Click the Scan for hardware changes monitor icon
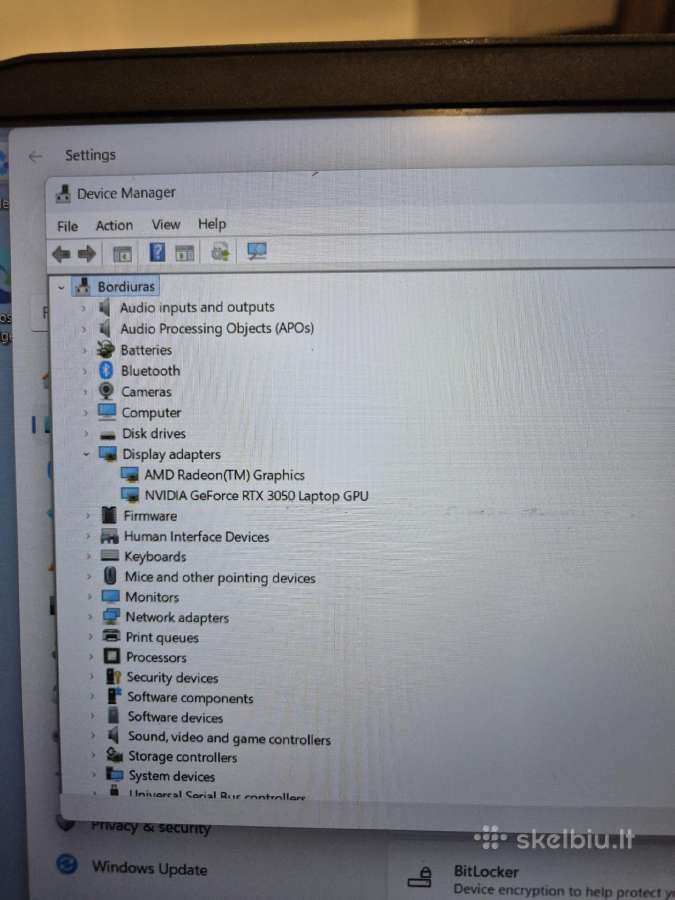The height and width of the screenshot is (900, 675). [x=257, y=251]
